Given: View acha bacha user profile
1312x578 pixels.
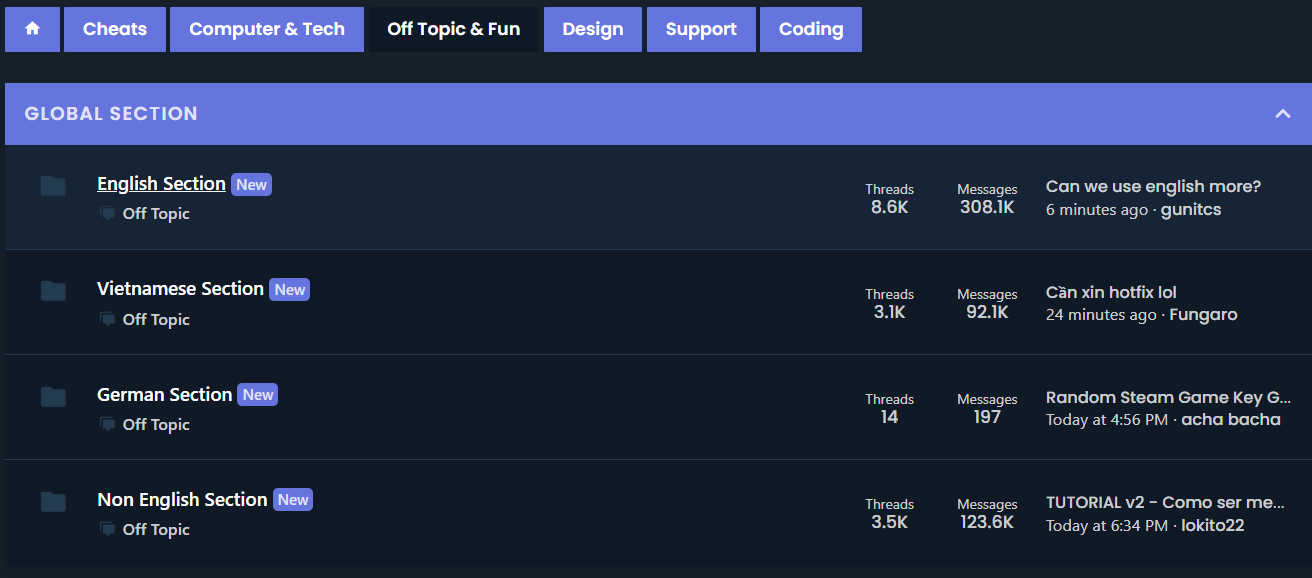Looking at the screenshot, I should tap(1231, 420).
